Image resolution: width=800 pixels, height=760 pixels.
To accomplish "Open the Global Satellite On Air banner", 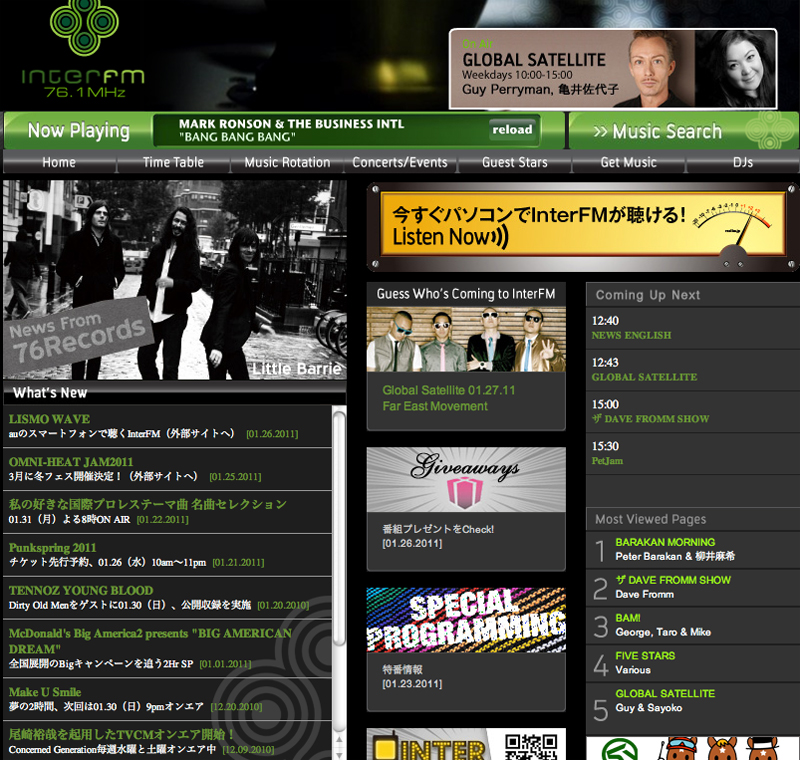I will 613,69.
